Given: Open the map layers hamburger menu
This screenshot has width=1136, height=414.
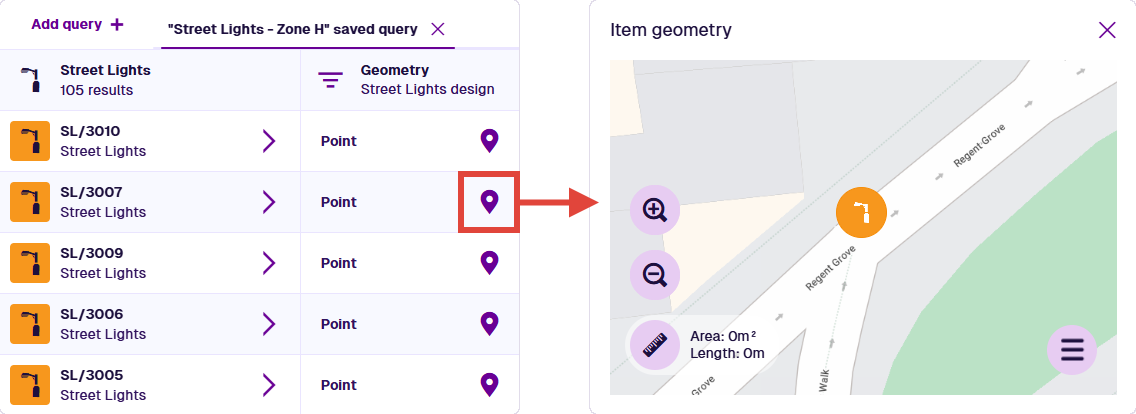Looking at the screenshot, I should [x=1072, y=350].
